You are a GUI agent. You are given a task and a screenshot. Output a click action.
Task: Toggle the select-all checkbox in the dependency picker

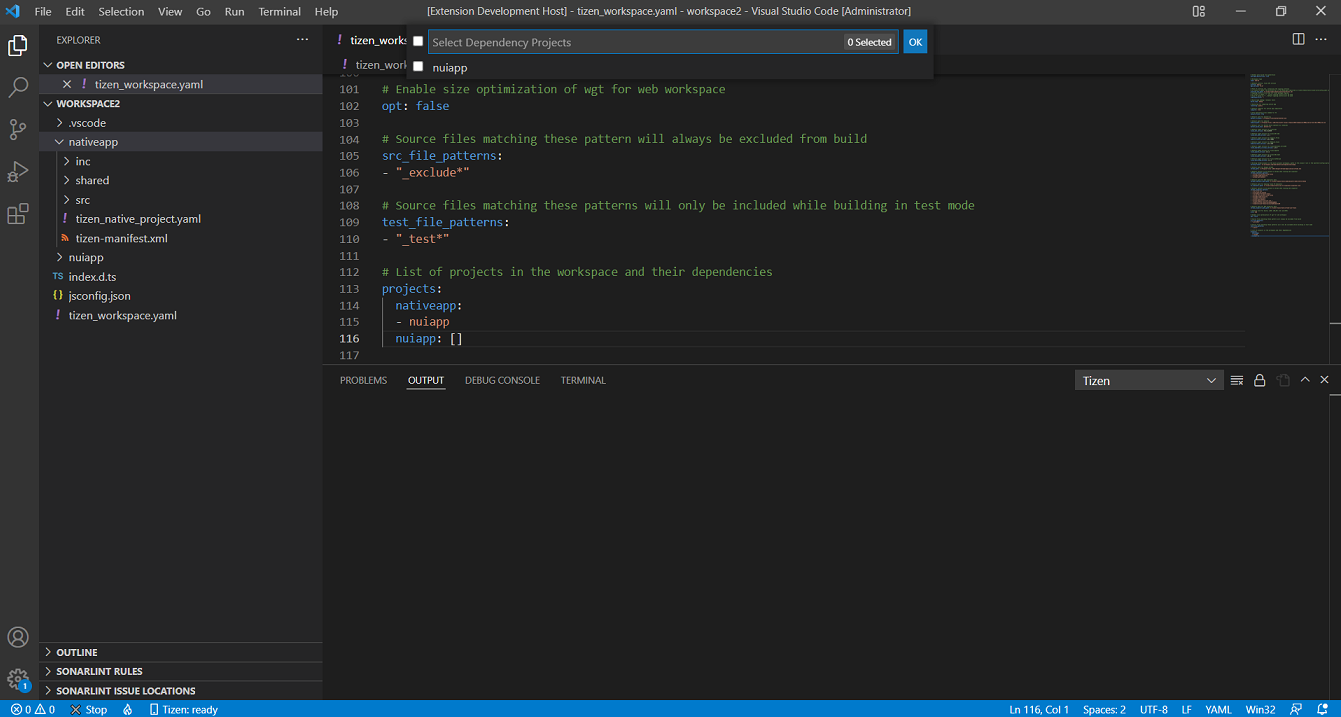(x=418, y=42)
